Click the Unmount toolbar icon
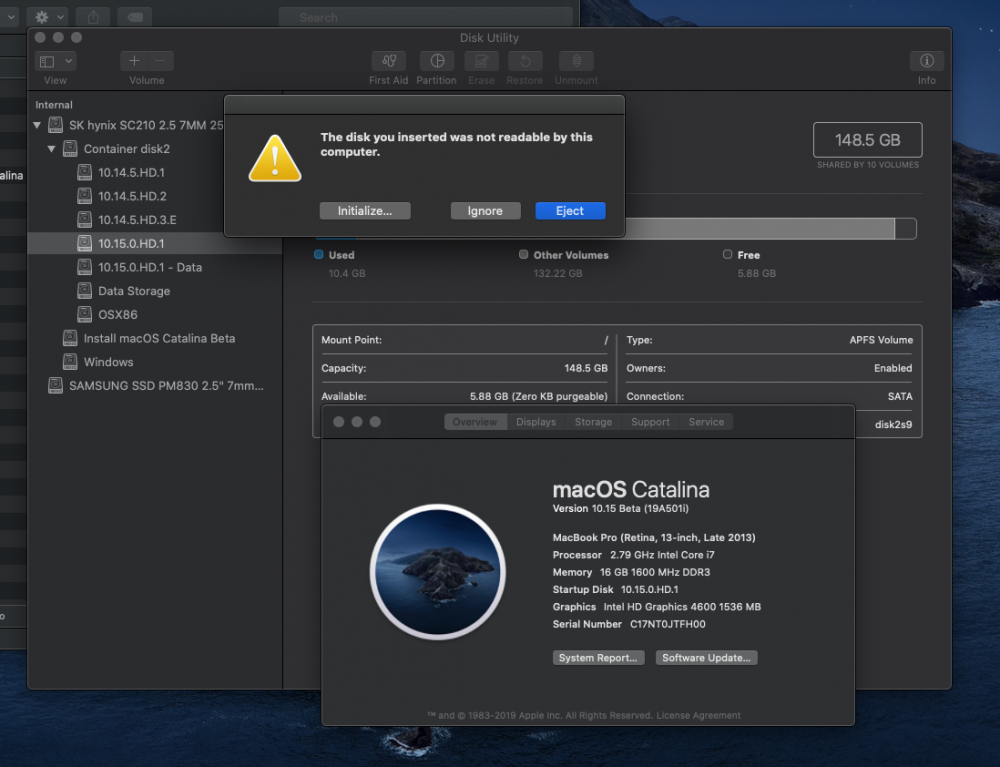This screenshot has width=1000, height=767. point(576,61)
